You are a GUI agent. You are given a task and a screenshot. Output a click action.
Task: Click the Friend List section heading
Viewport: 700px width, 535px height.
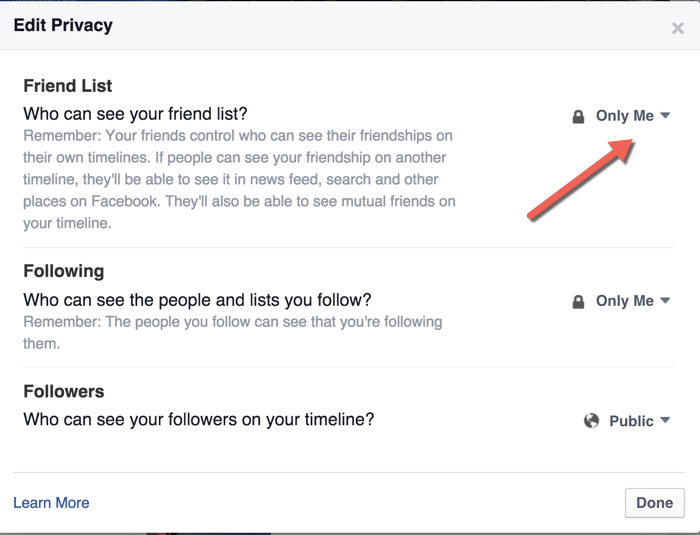pyautogui.click(x=67, y=86)
